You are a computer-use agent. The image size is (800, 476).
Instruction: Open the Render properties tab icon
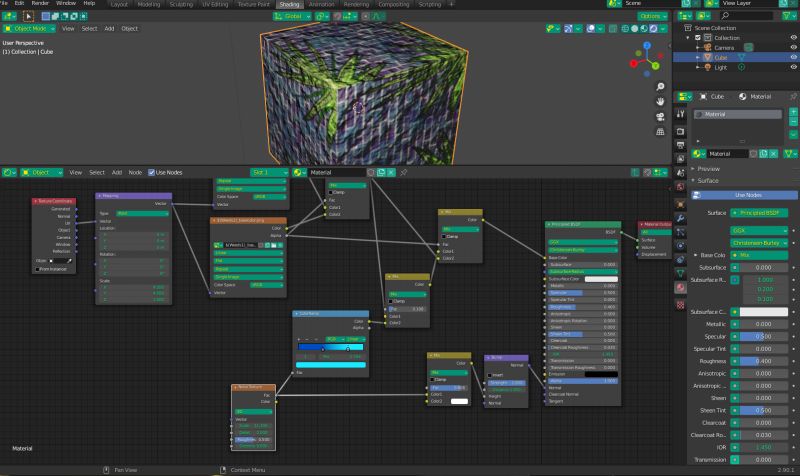click(681, 132)
